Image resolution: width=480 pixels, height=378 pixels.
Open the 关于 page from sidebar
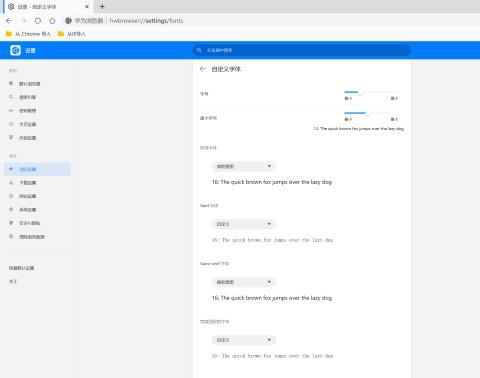tap(13, 282)
